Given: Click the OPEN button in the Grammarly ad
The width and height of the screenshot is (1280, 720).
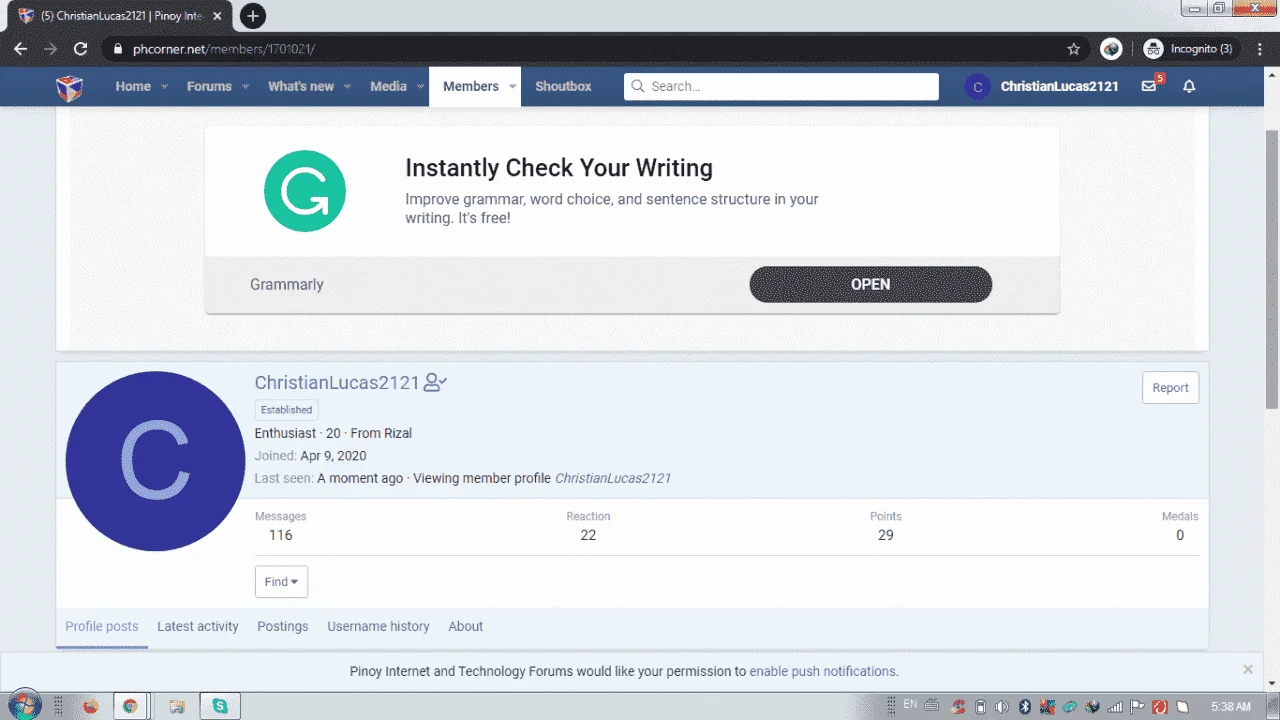Looking at the screenshot, I should click(871, 285).
